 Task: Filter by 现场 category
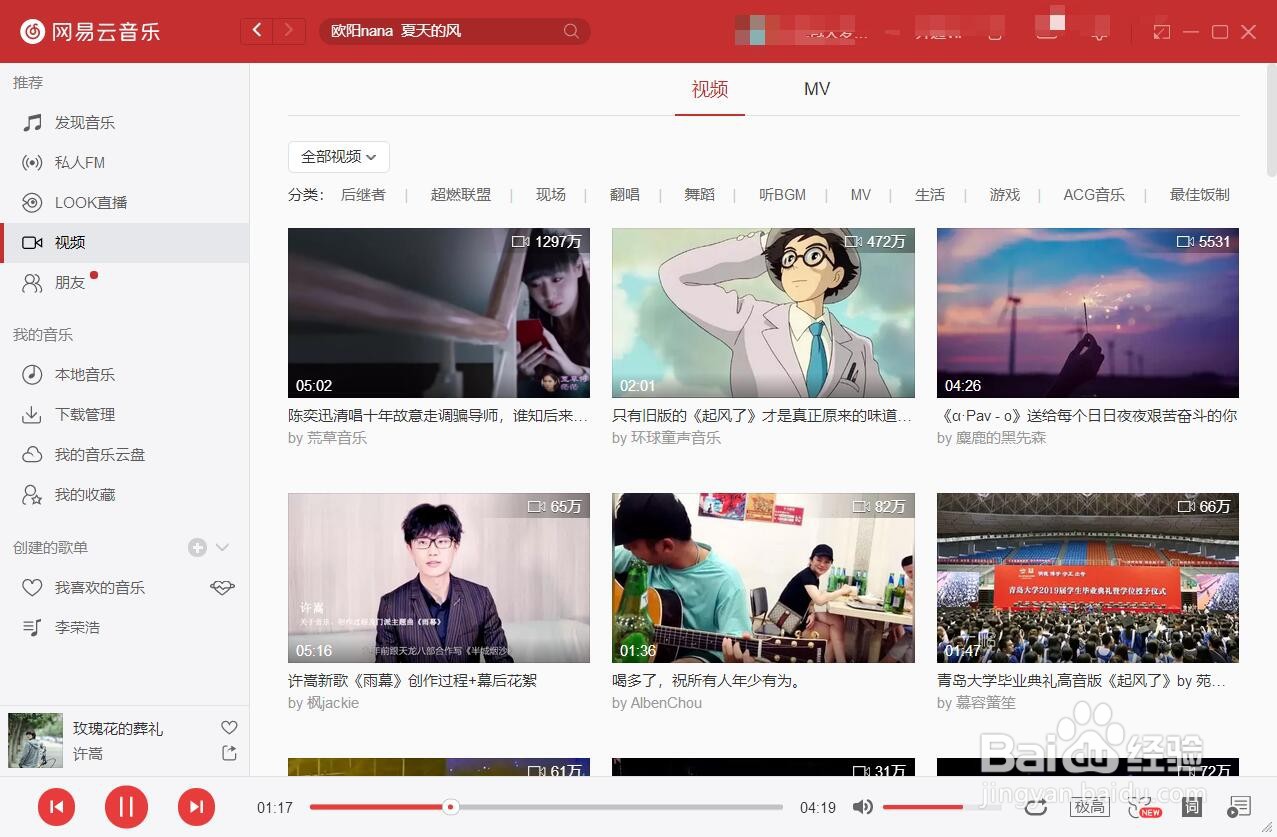pyautogui.click(x=551, y=195)
